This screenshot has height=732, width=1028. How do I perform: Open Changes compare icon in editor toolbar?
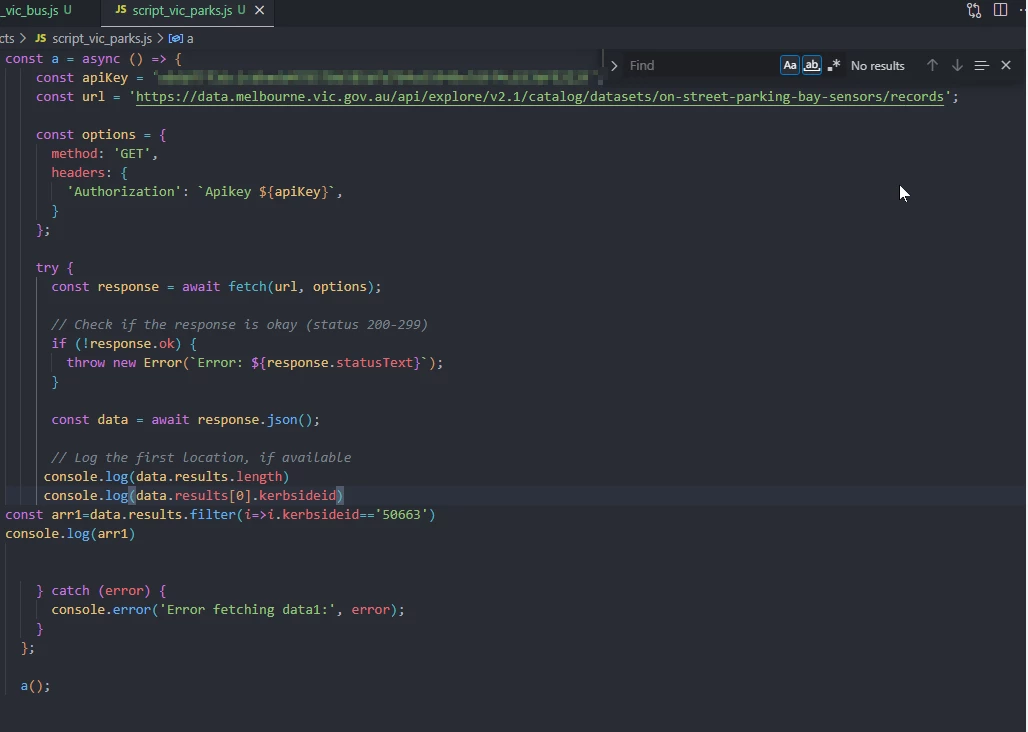[x=974, y=10]
